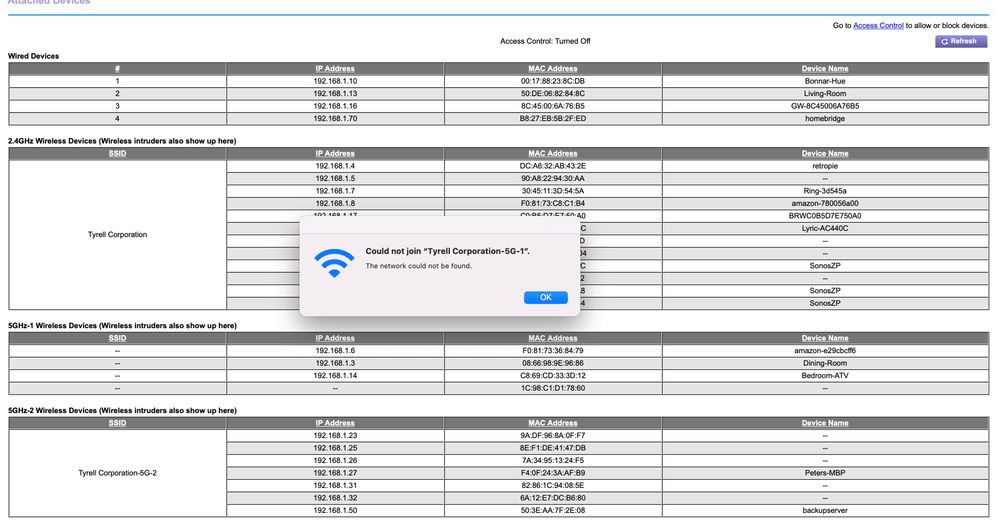Click the 2.4GHz table Device Name header
The height and width of the screenshot is (526, 999).
pyautogui.click(x=824, y=153)
